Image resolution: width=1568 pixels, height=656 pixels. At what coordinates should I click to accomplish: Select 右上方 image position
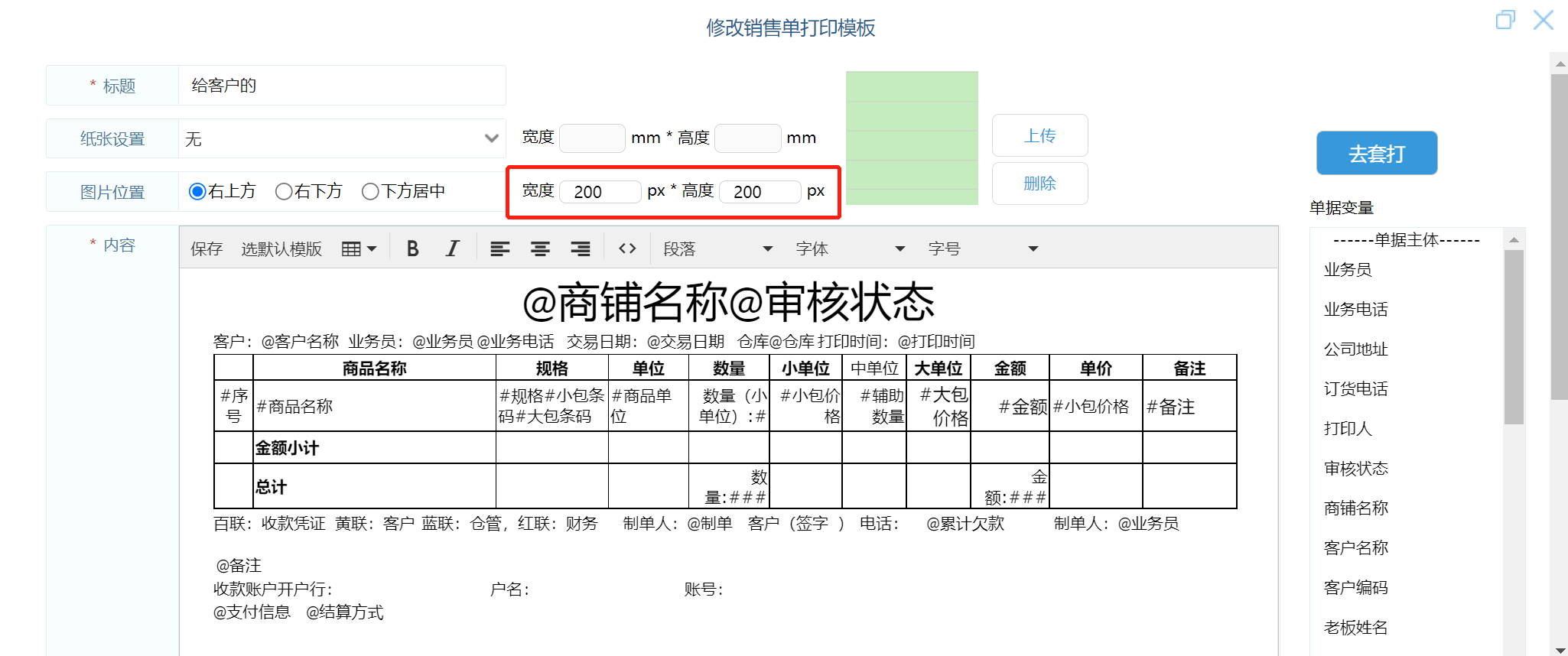(197, 191)
